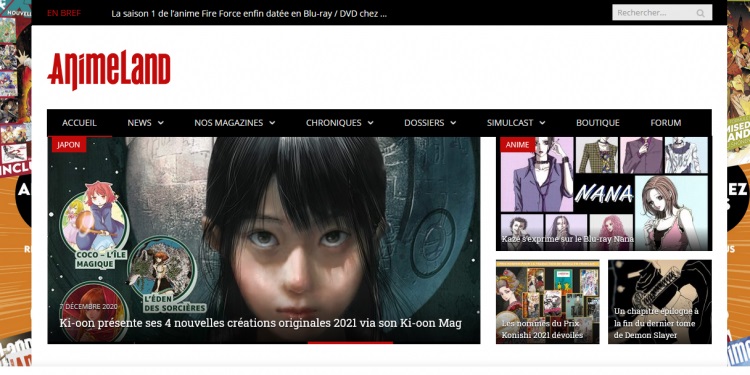Viewport: 750px width, 375px height.
Task: Click the 7 décembre 2020 date
Action: (89, 307)
